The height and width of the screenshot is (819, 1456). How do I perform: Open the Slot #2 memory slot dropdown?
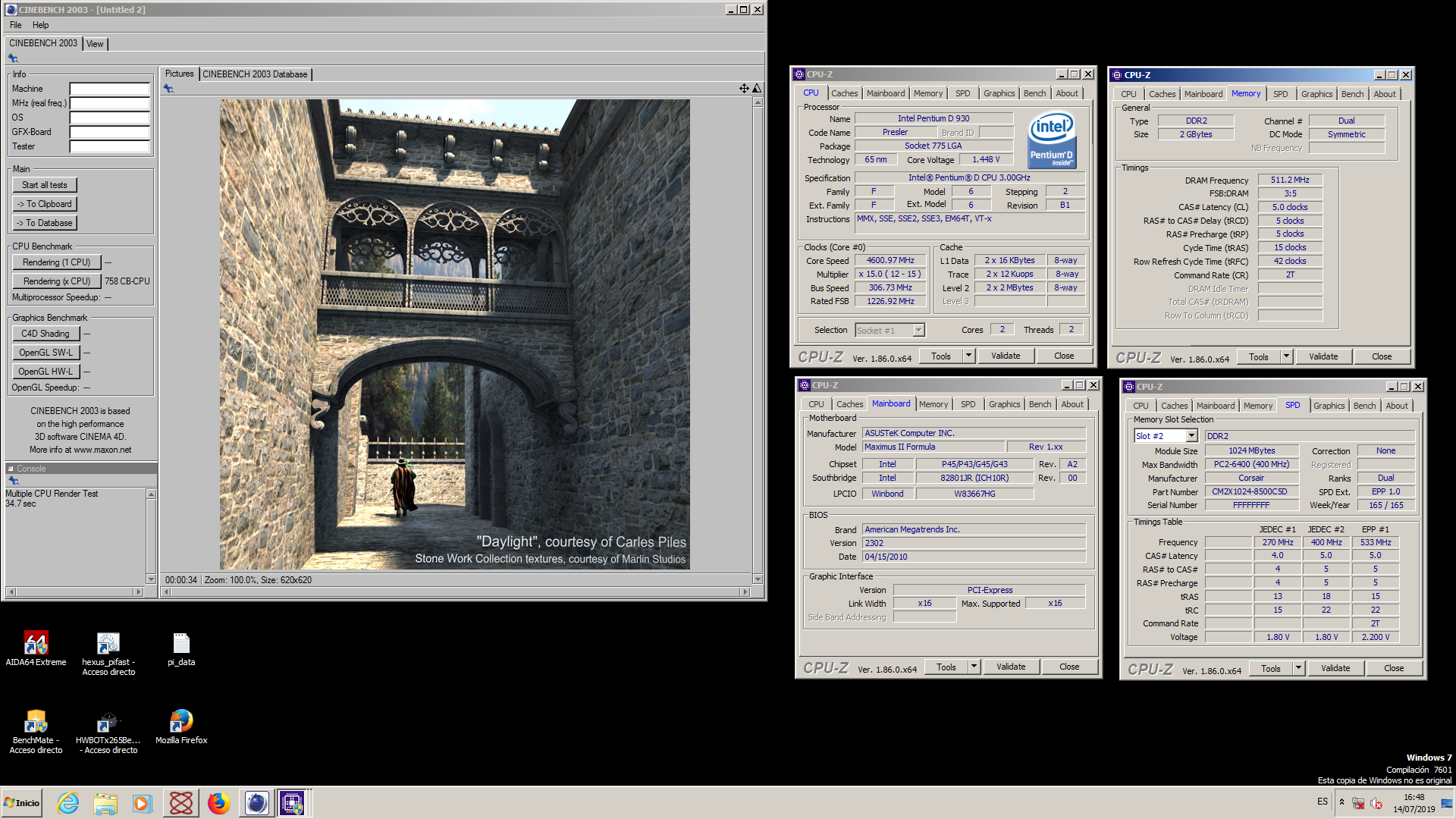[1191, 436]
